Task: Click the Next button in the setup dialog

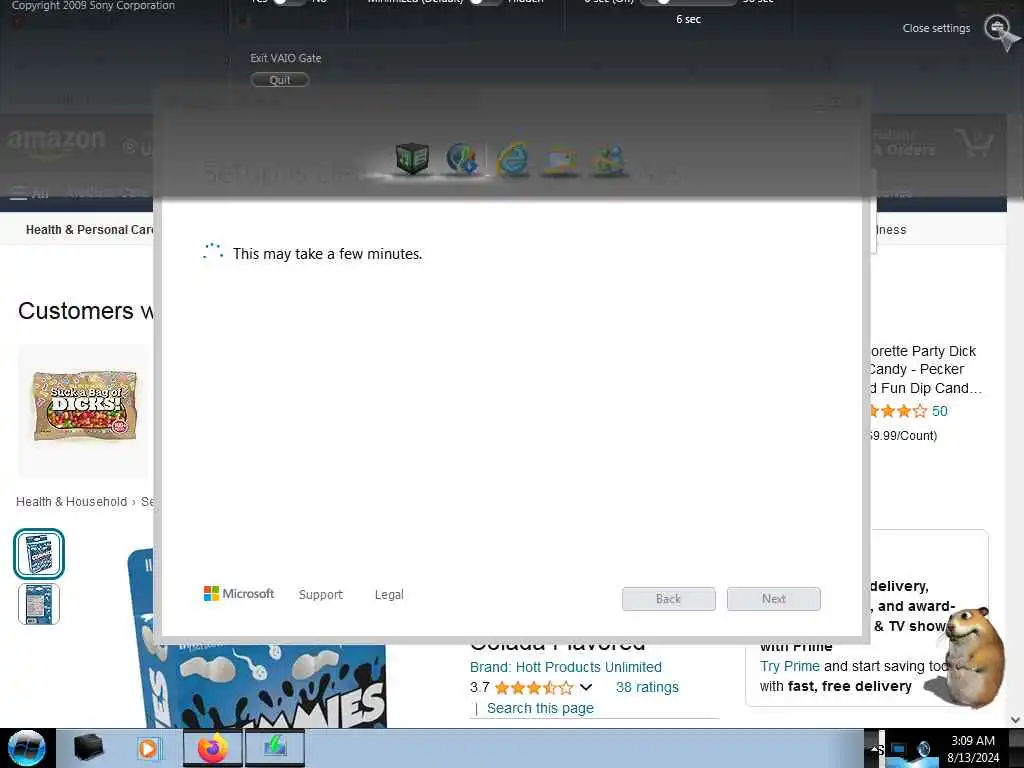Action: (774, 599)
